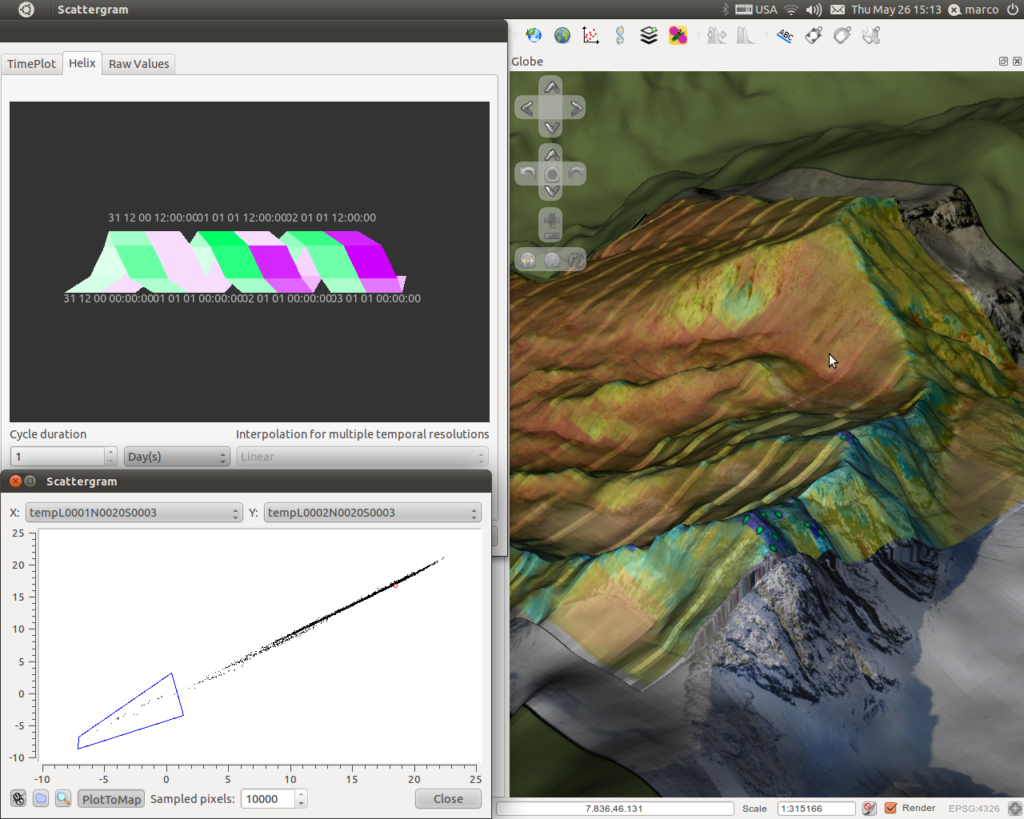Click the Close button in Scattergram
Viewport: 1024px width, 819px height.
448,799
